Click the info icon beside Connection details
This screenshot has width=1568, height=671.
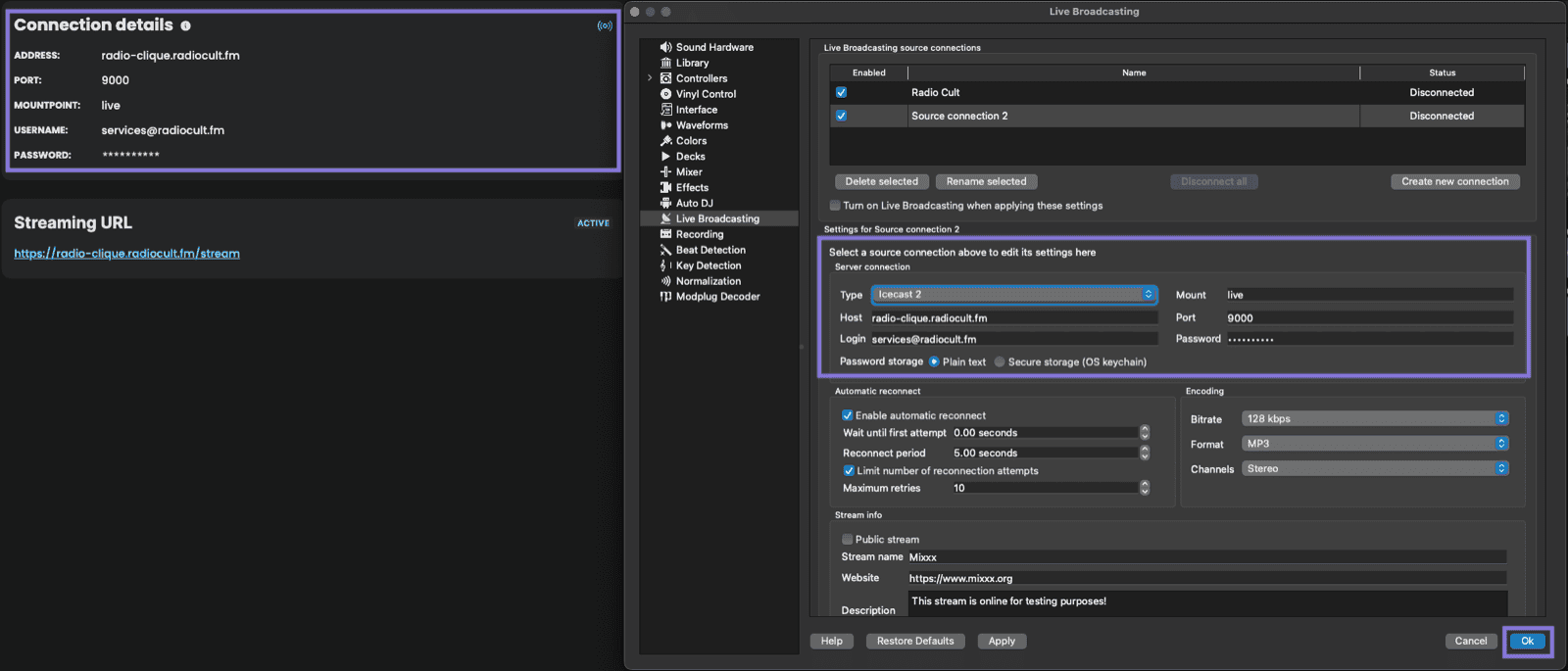pos(185,26)
